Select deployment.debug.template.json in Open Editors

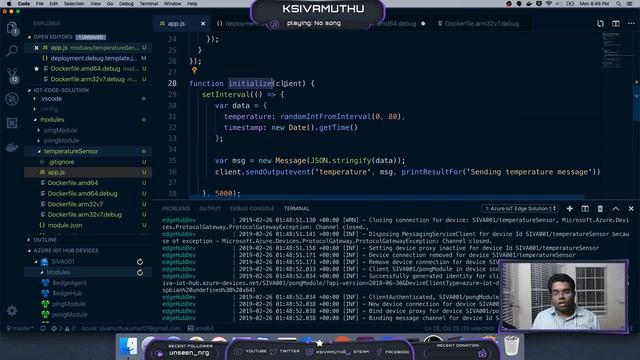click(94, 58)
